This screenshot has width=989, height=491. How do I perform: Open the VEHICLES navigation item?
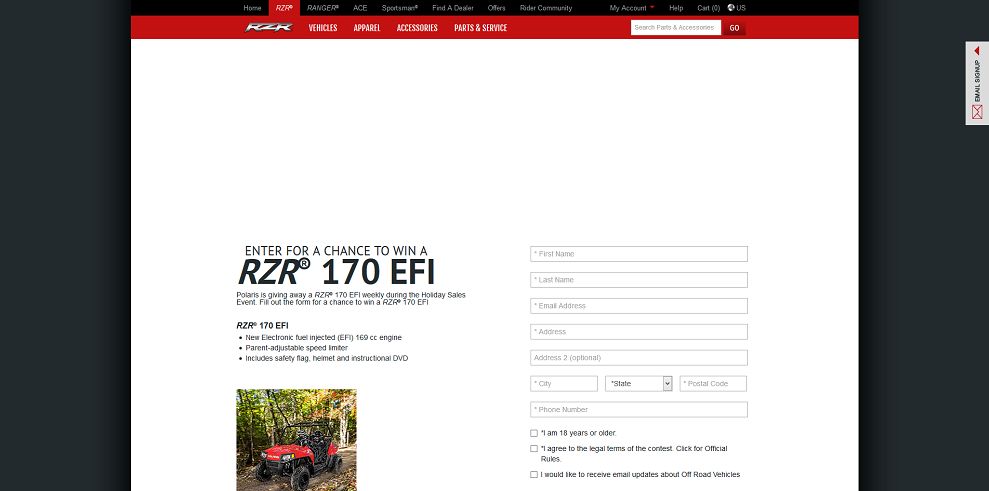point(323,28)
